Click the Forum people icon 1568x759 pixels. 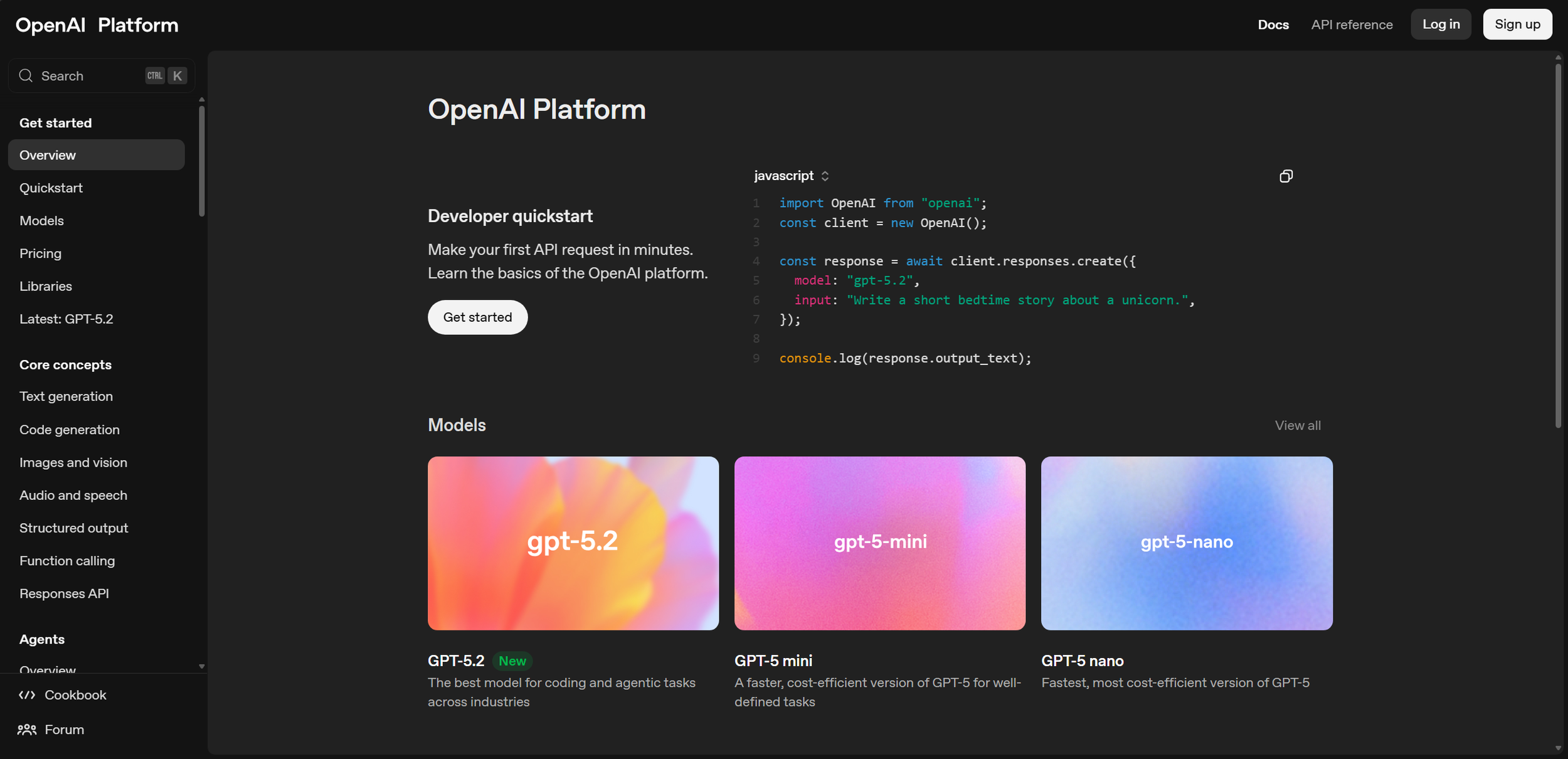pyautogui.click(x=27, y=730)
